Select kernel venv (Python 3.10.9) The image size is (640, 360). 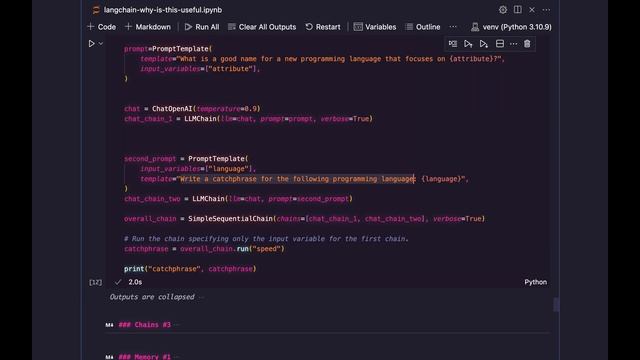[511, 27]
